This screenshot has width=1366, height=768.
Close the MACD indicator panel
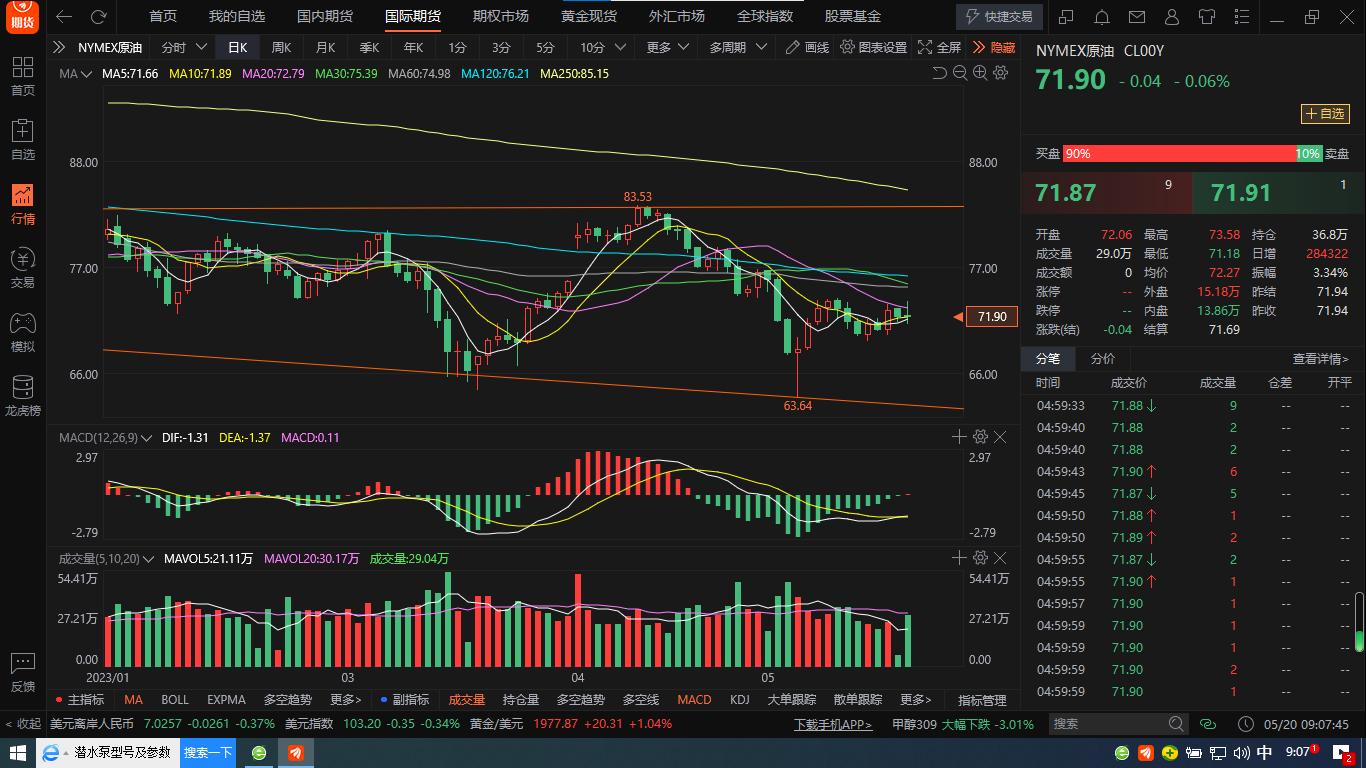pos(1000,437)
